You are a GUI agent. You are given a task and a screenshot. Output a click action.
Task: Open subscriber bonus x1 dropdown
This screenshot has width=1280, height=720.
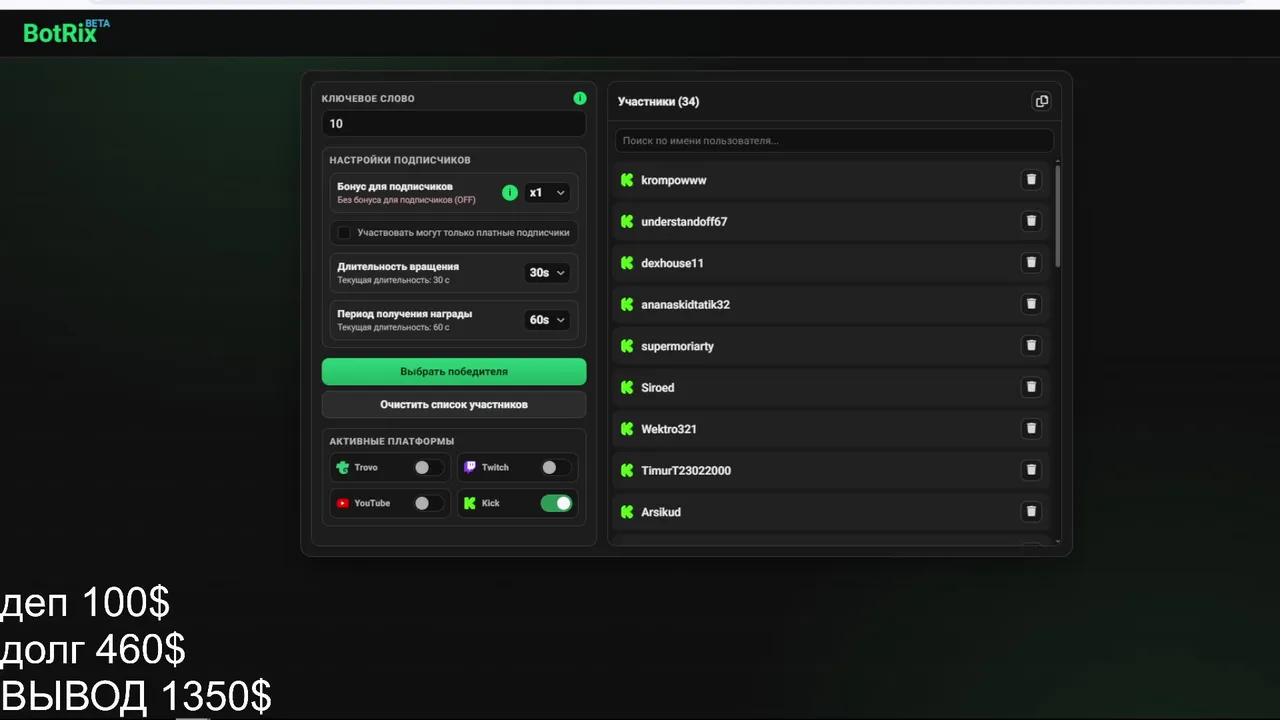[x=547, y=192]
